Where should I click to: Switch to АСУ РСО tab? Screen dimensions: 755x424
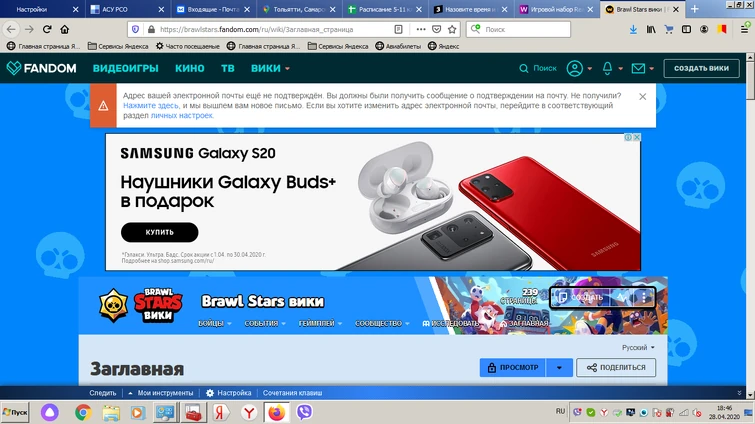pyautogui.click(x=115, y=9)
